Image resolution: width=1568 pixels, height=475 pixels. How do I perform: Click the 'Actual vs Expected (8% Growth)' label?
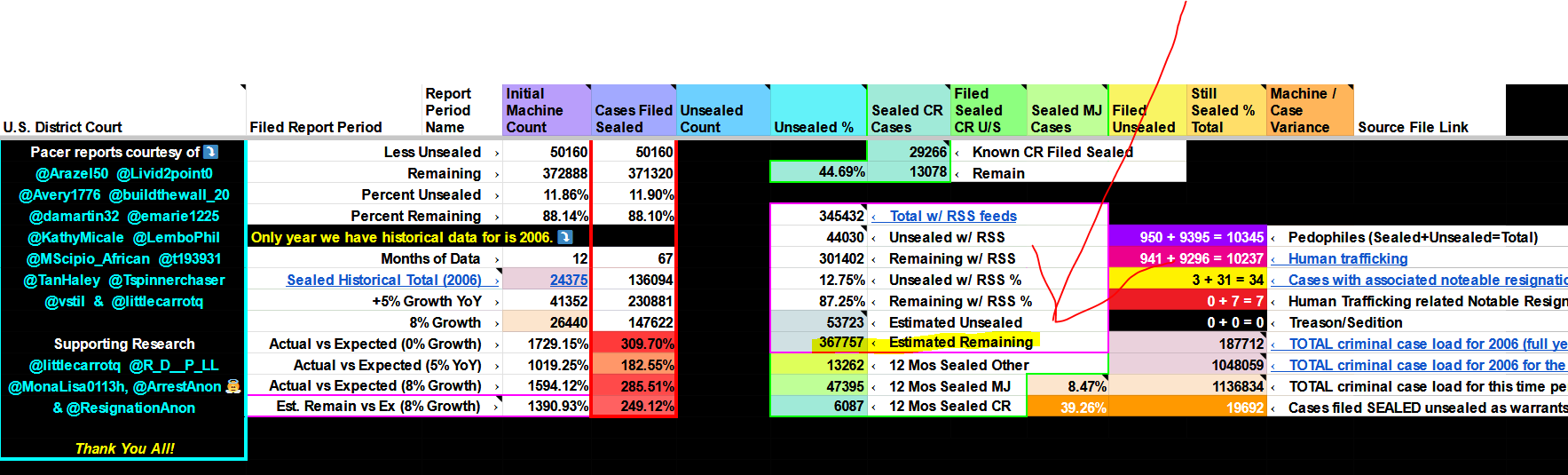click(x=375, y=385)
